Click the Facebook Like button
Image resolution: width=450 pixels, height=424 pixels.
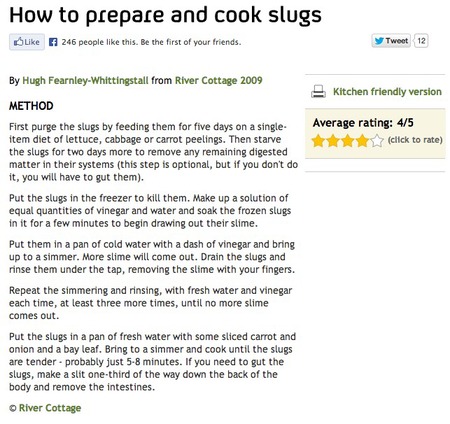27,42
